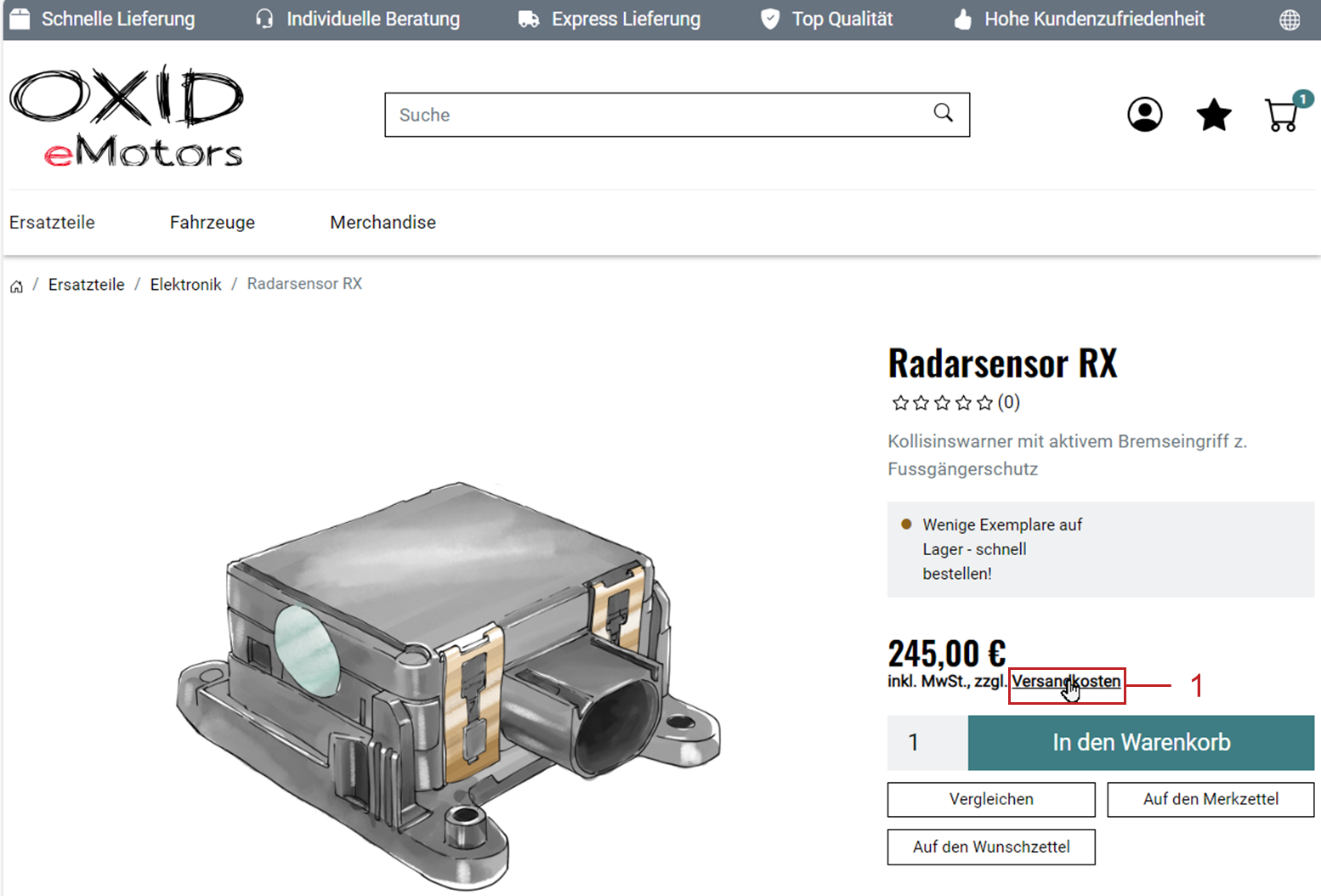Click Auf den Merkzettel button
Image resolution: width=1321 pixels, height=896 pixels.
(1210, 799)
